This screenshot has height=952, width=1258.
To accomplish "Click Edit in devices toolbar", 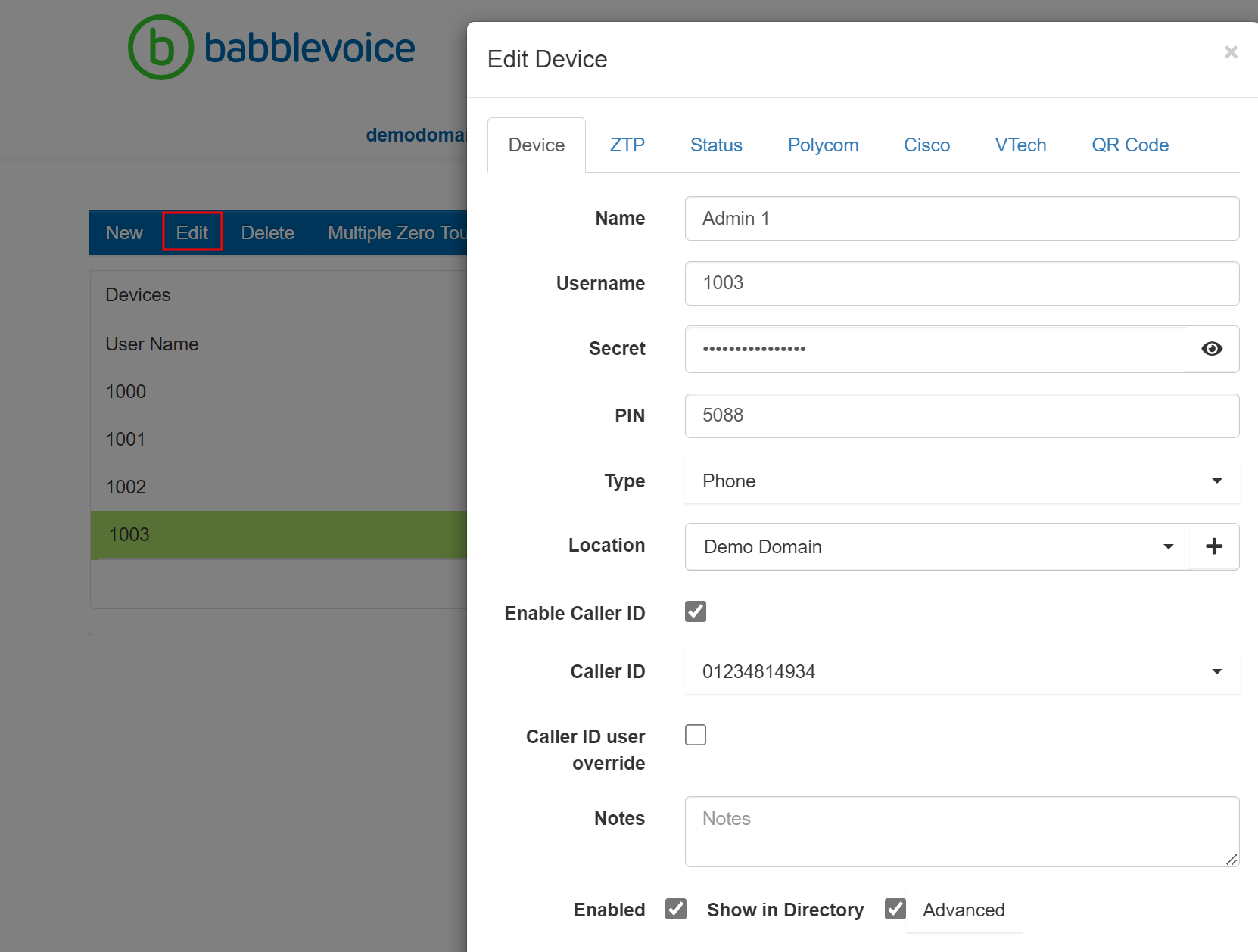I will 192,232.
